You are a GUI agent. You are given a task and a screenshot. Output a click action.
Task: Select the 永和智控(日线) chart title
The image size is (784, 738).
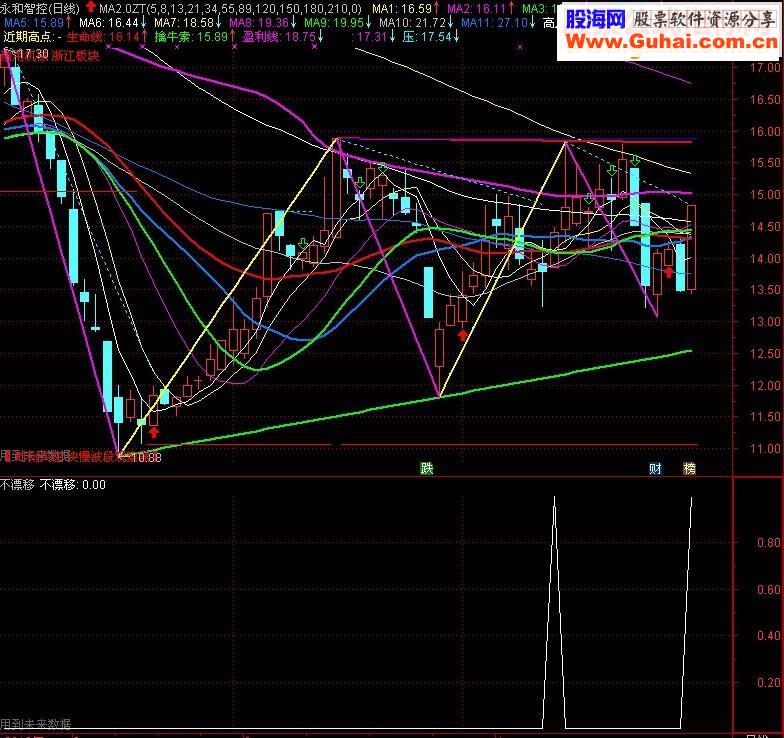(40, 8)
